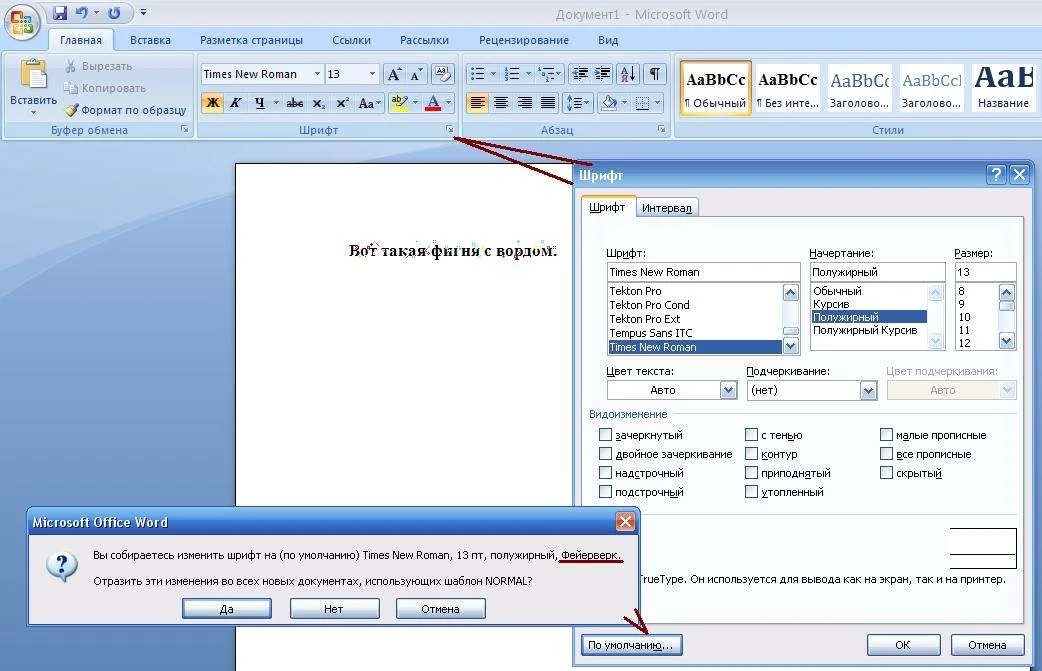Click По умолчанию button in Font dialog
The image size is (1042, 671).
(x=631, y=644)
